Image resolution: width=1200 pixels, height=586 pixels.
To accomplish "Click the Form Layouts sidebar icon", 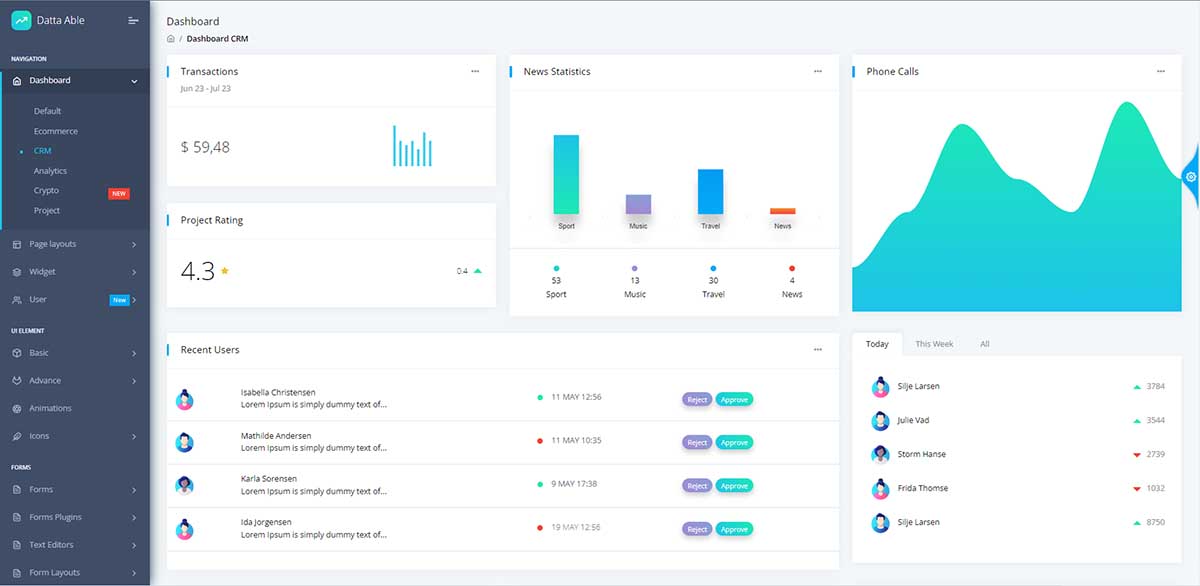I will coord(17,573).
